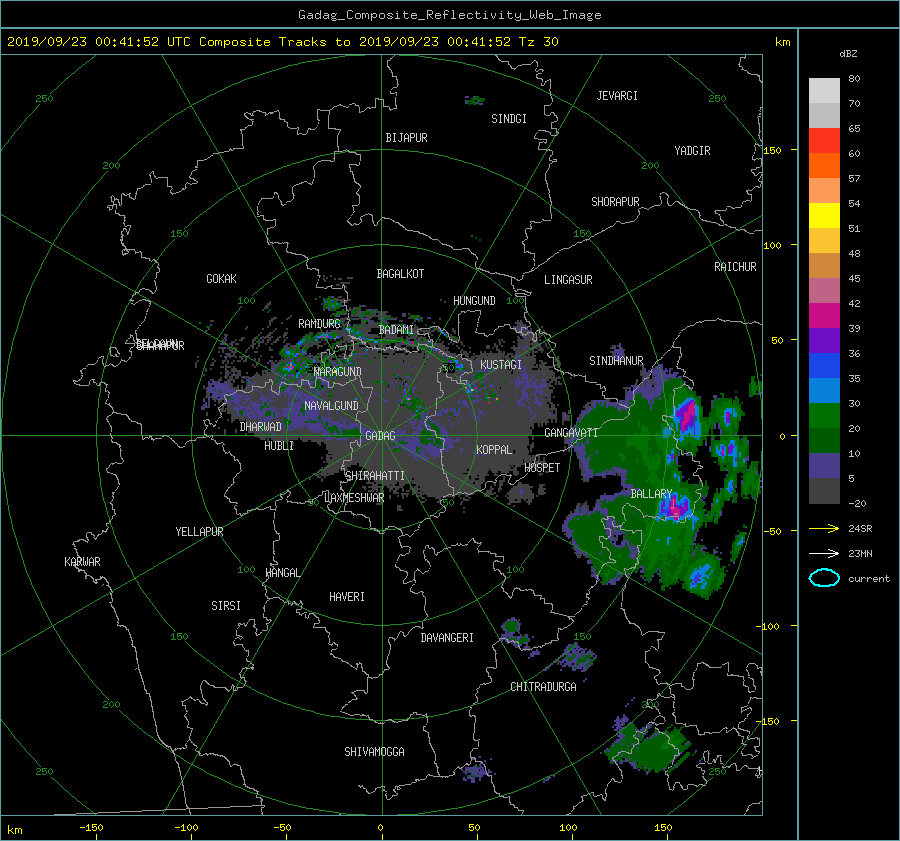Click the GOKAK city label
Viewport: 900px width, 841px height.
221,279
